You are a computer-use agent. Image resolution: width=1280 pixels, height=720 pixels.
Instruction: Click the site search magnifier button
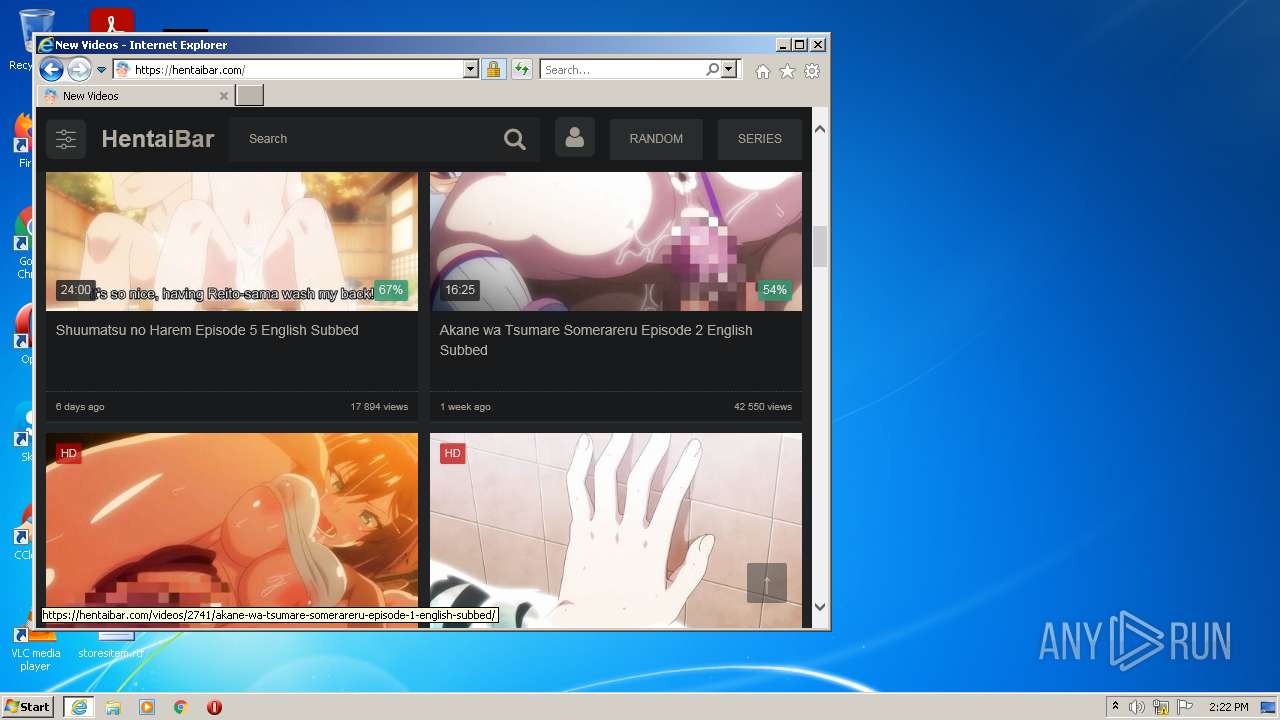click(515, 139)
